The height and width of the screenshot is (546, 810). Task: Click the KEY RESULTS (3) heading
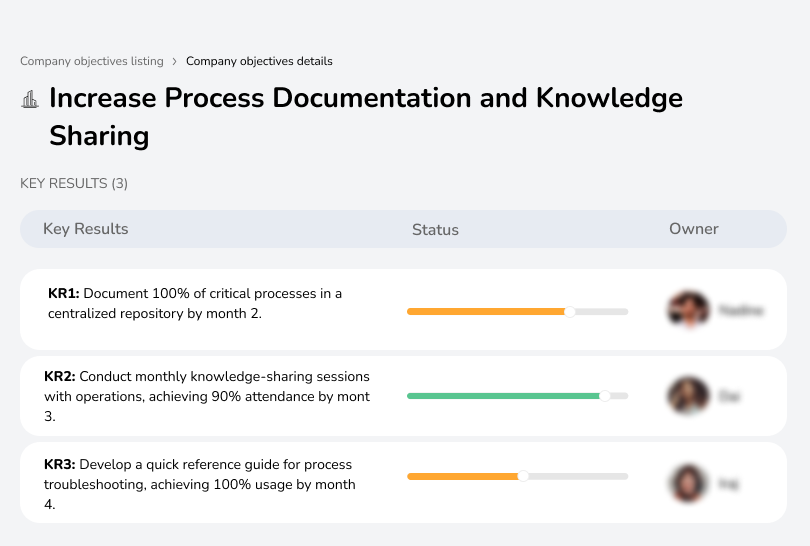(x=74, y=183)
